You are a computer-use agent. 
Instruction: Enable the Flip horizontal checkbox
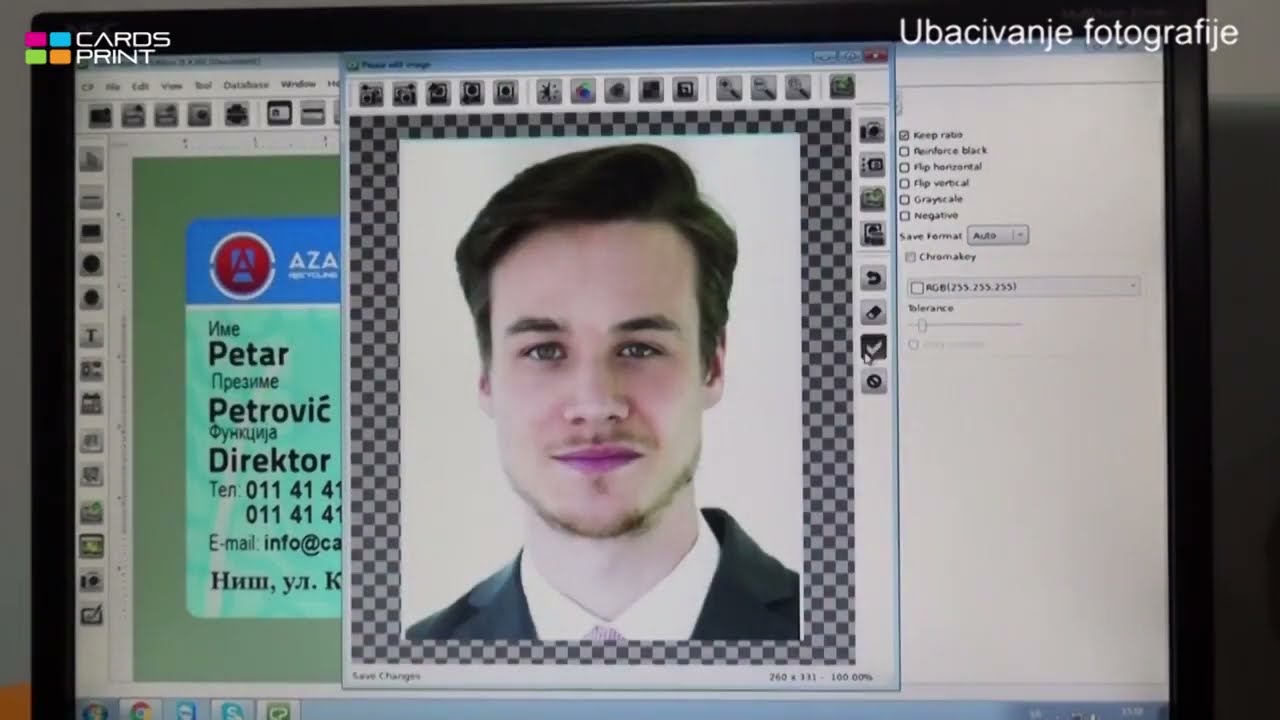(x=904, y=167)
